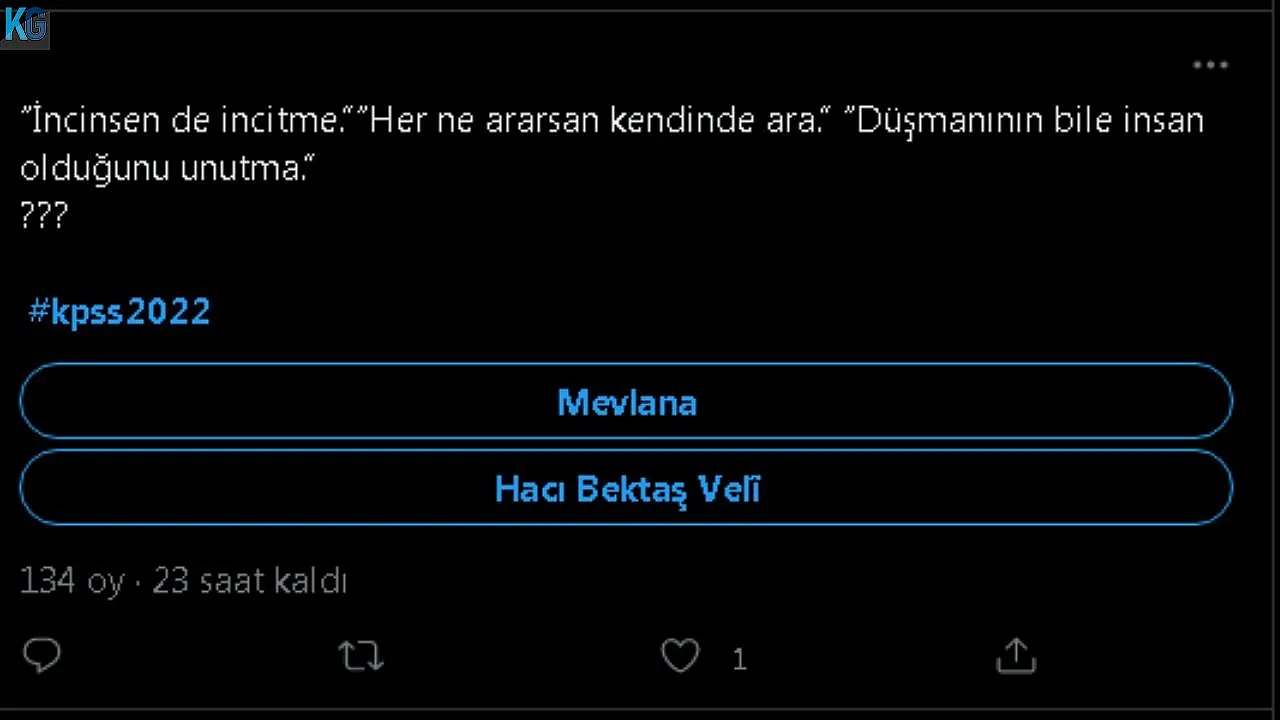Viewport: 1280px width, 720px height.
Task: Open the #kpss2022 hashtag link
Action: pyautogui.click(x=120, y=312)
